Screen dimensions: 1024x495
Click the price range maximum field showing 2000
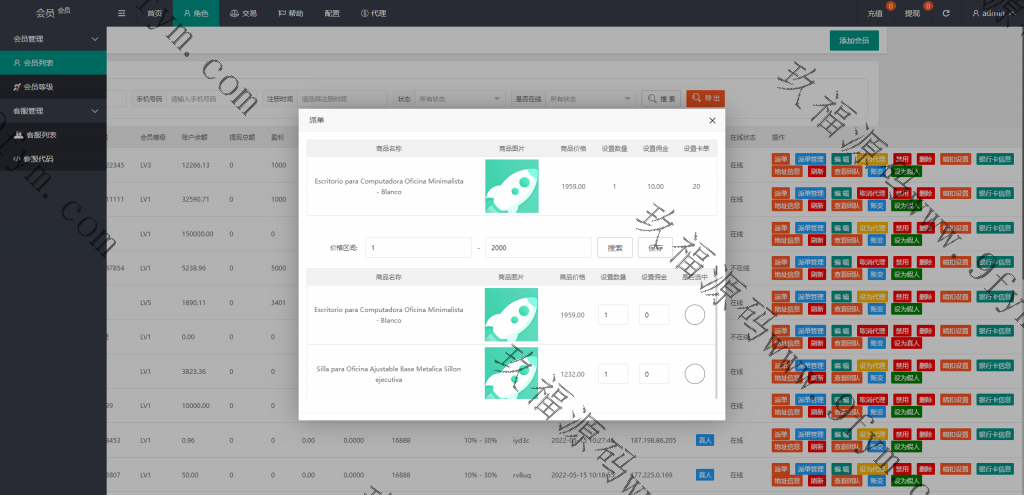click(x=537, y=247)
